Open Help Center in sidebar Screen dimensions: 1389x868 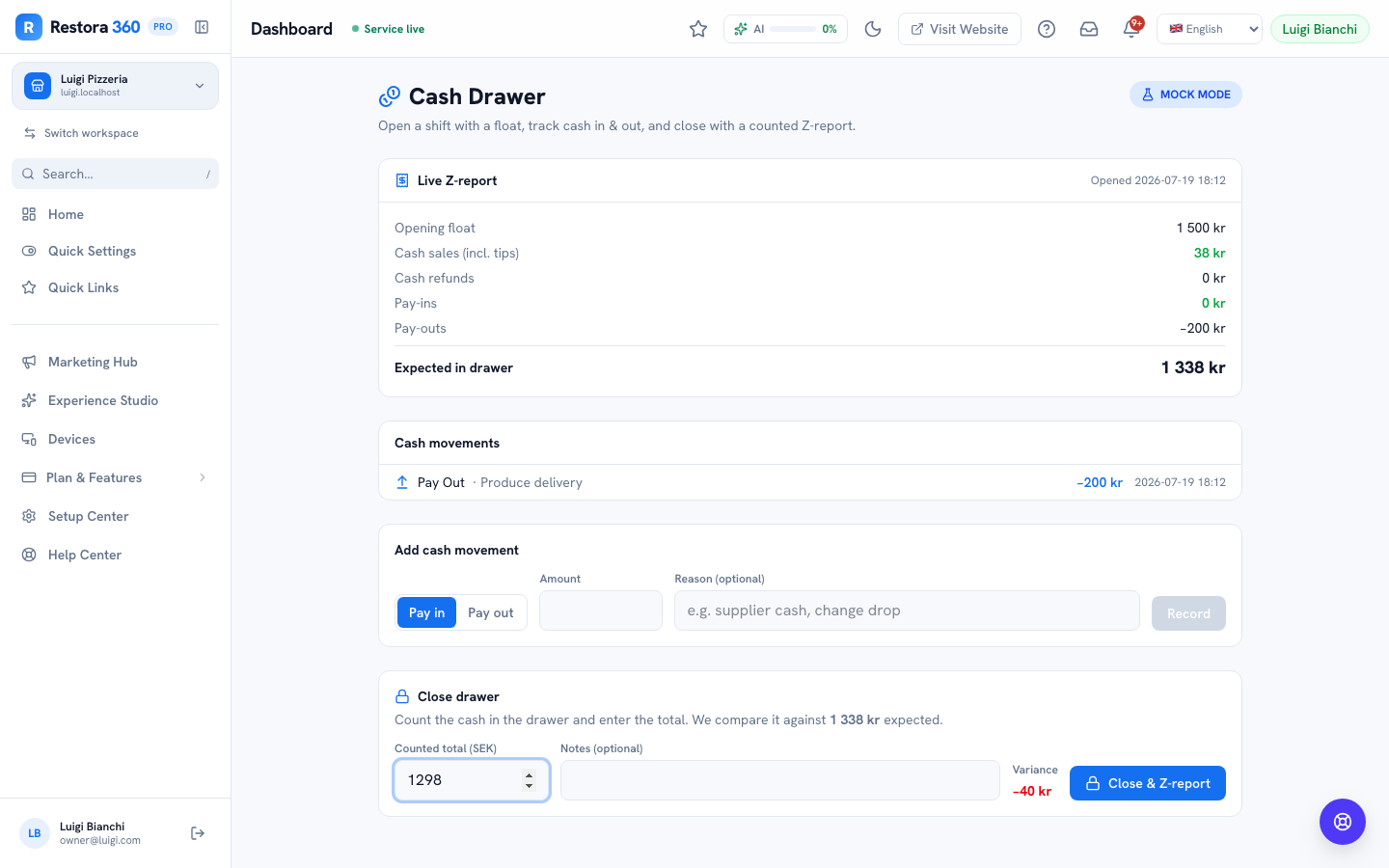tap(115, 555)
